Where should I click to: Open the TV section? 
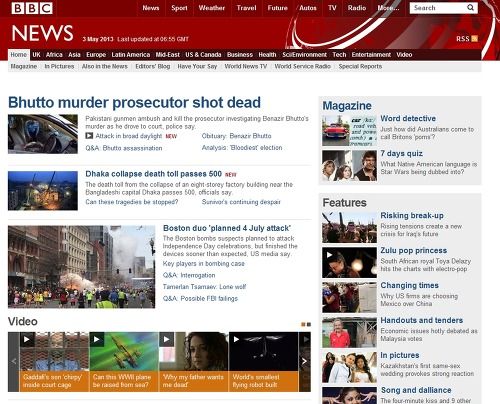point(332,8)
